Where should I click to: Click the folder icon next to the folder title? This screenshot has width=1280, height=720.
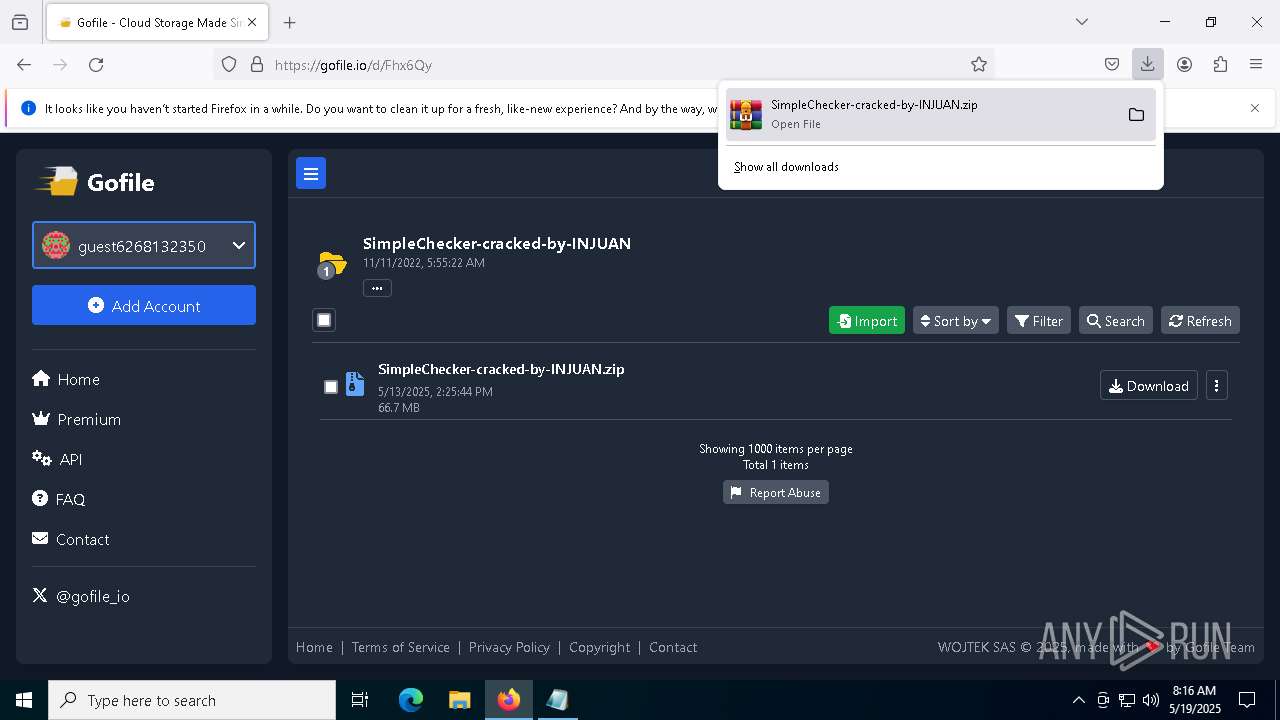pyautogui.click(x=331, y=264)
